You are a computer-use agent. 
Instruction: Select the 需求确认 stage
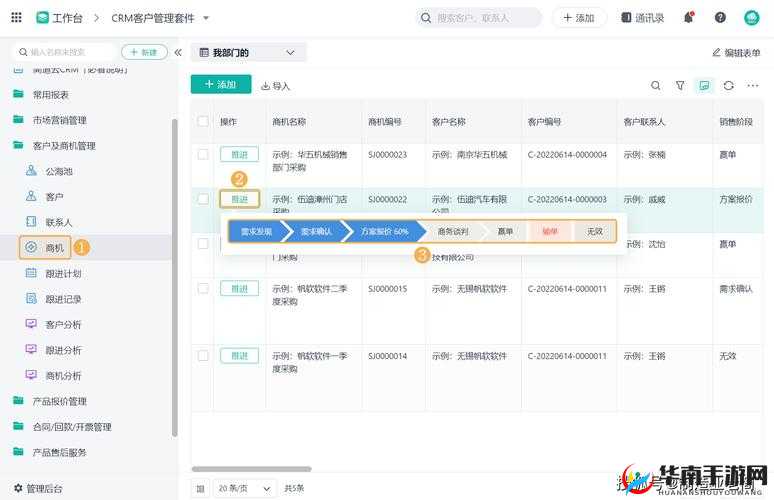click(x=316, y=231)
